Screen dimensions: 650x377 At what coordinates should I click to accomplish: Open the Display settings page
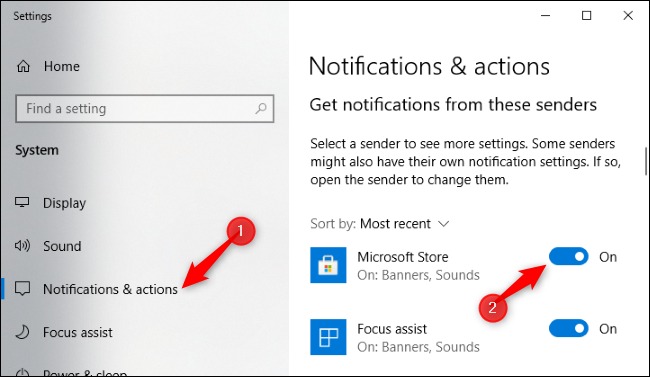tap(64, 203)
